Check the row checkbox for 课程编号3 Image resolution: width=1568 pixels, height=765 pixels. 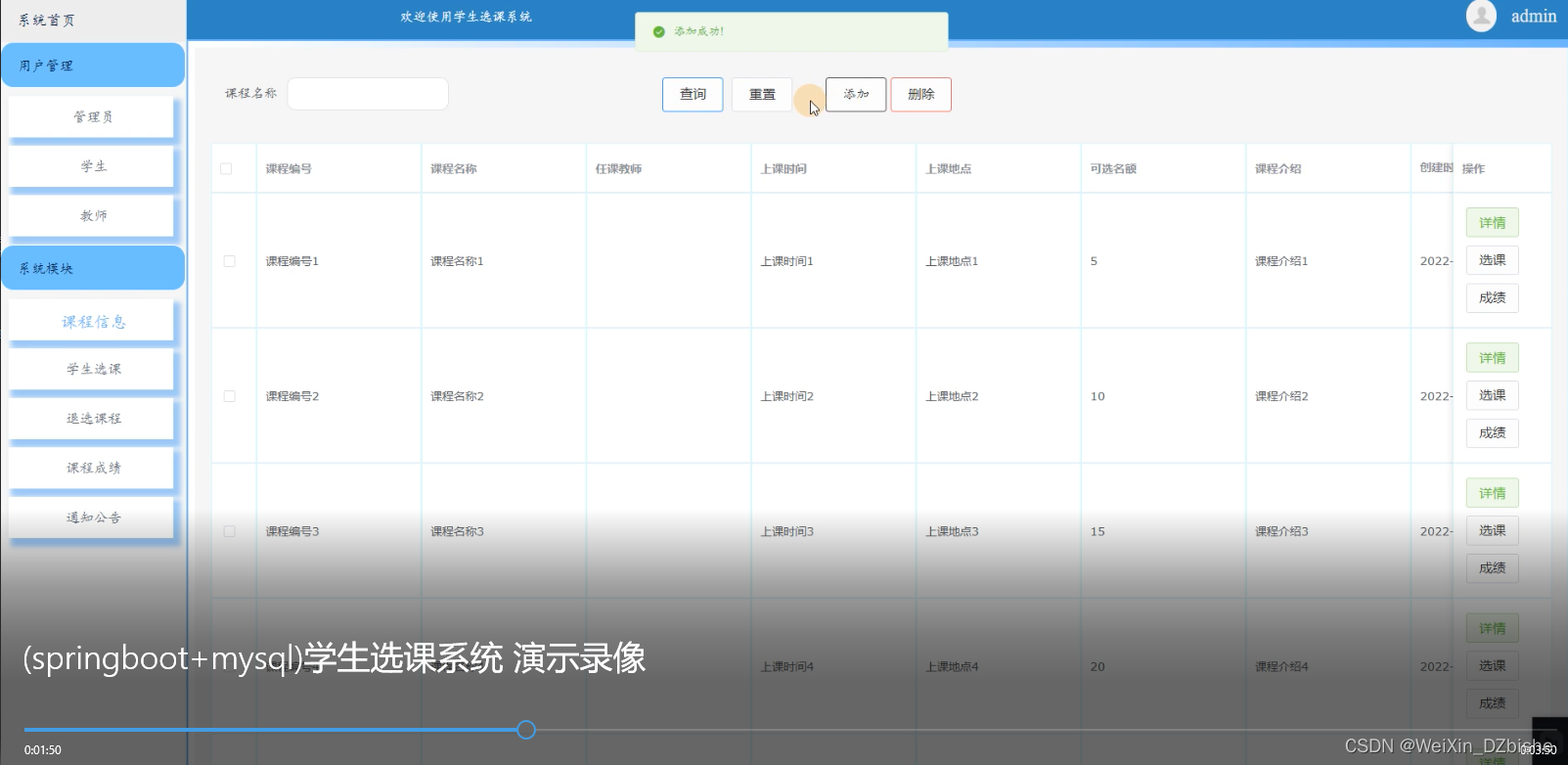[x=229, y=531]
